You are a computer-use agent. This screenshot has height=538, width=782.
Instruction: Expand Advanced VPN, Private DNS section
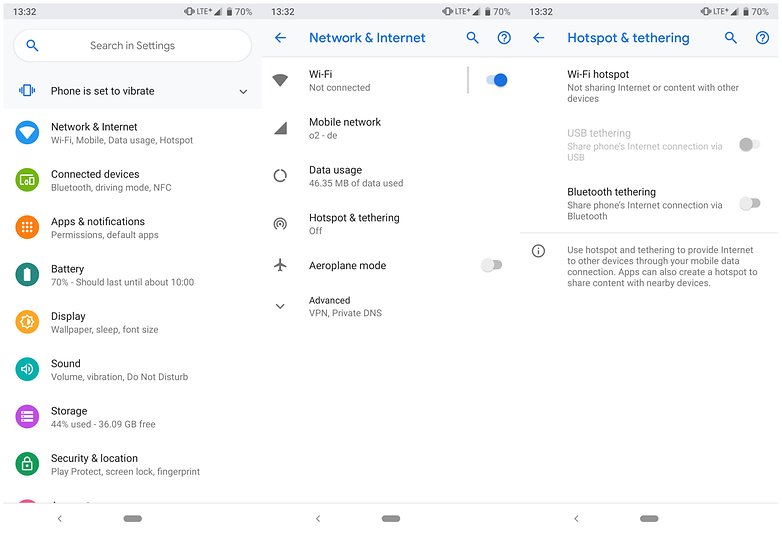[x=391, y=306]
